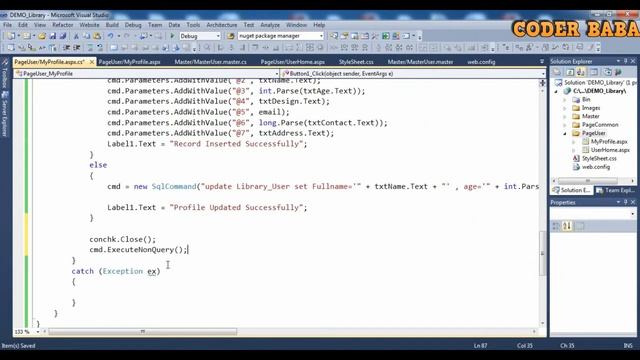
Task: Open the Architecture menu
Action: tap(222, 25)
